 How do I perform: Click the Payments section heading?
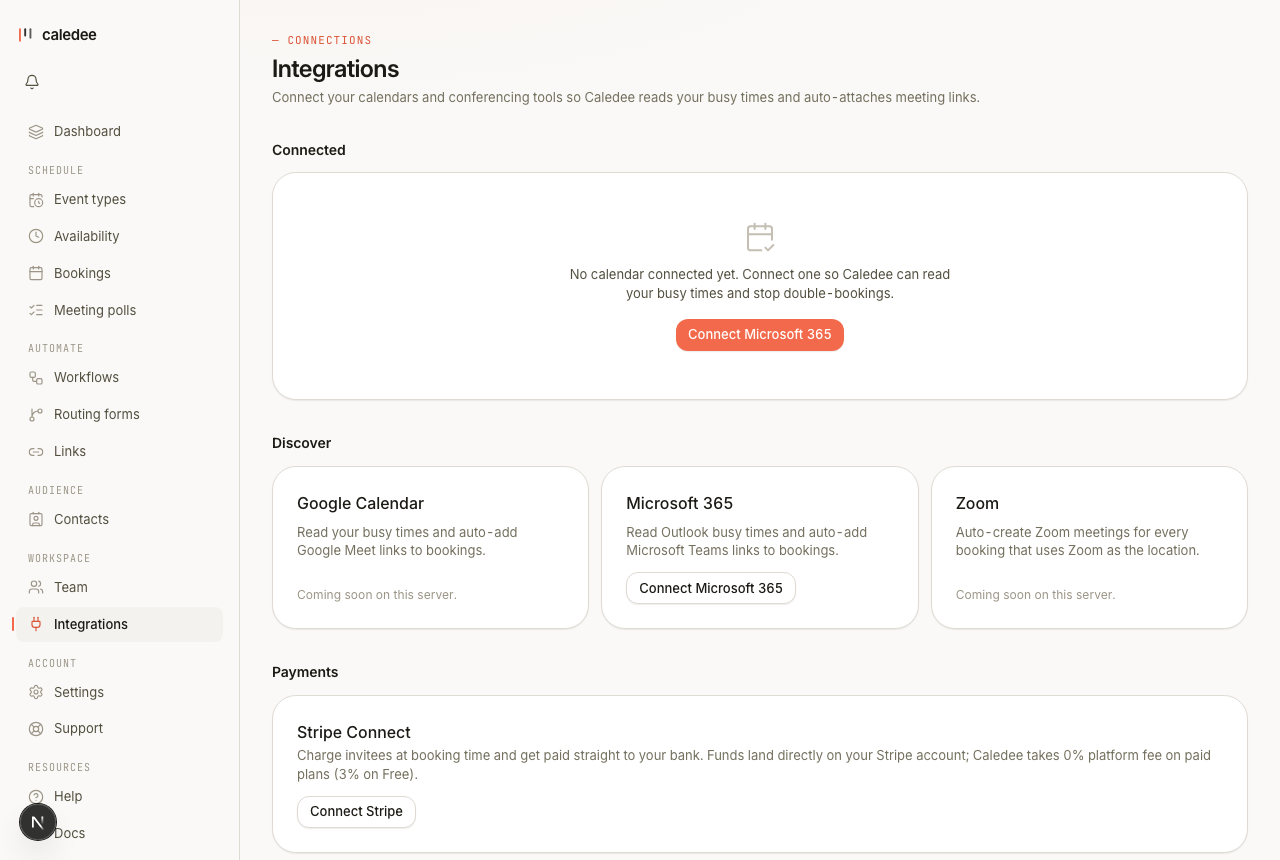coord(305,672)
